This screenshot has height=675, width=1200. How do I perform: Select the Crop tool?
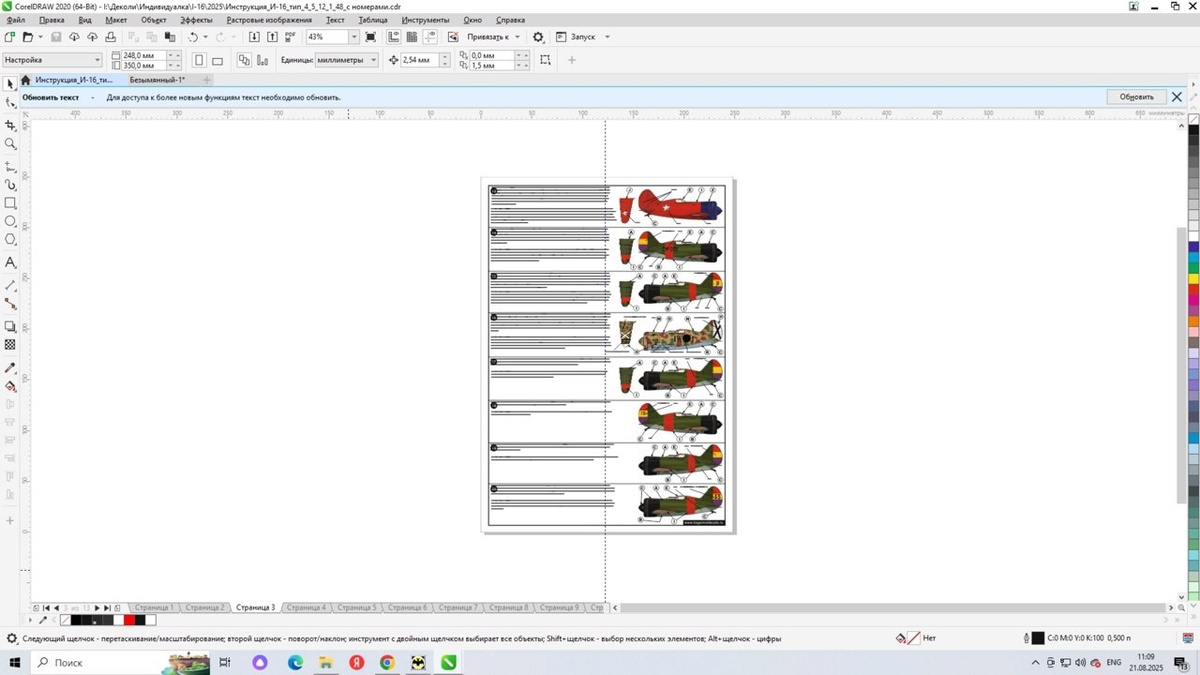10,125
